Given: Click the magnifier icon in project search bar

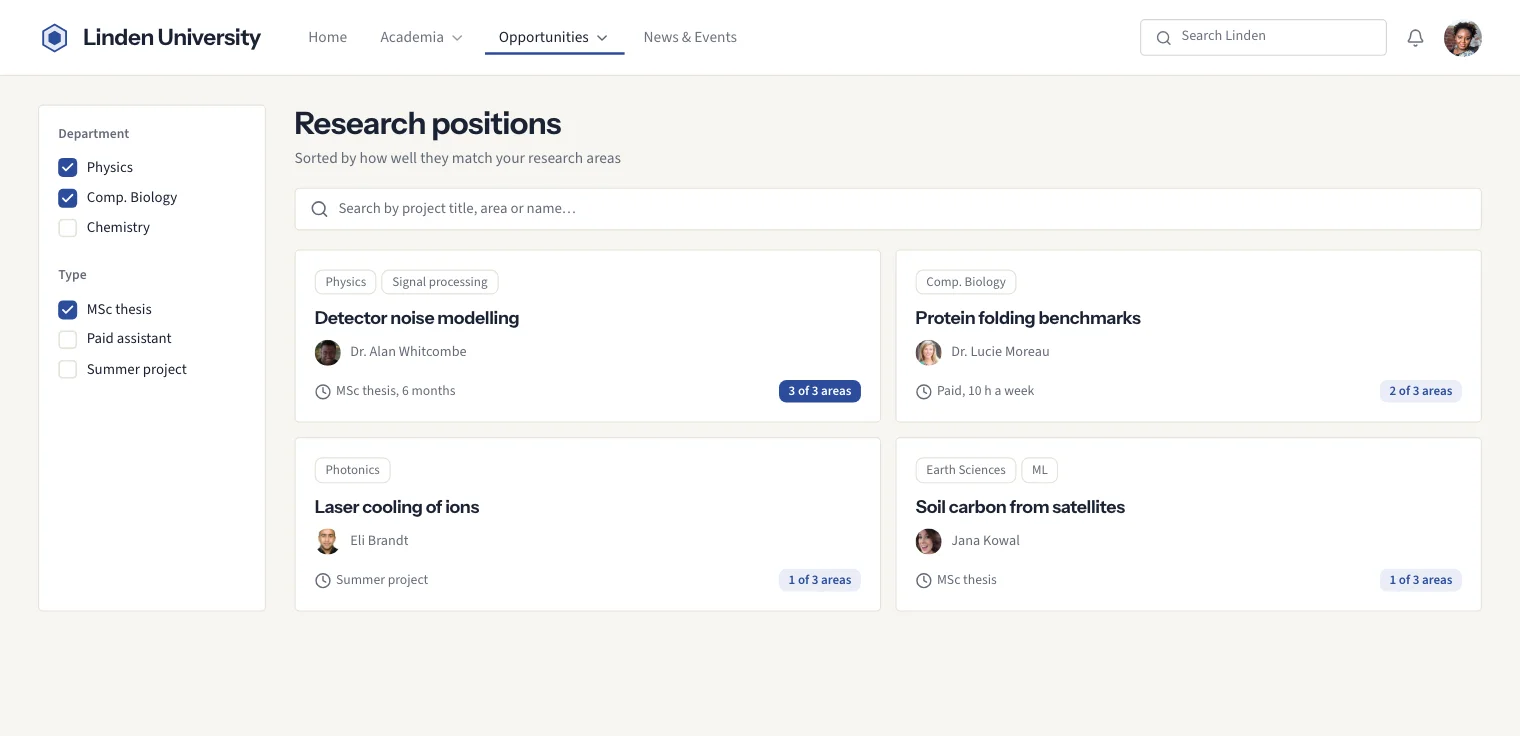Looking at the screenshot, I should pyautogui.click(x=320, y=209).
